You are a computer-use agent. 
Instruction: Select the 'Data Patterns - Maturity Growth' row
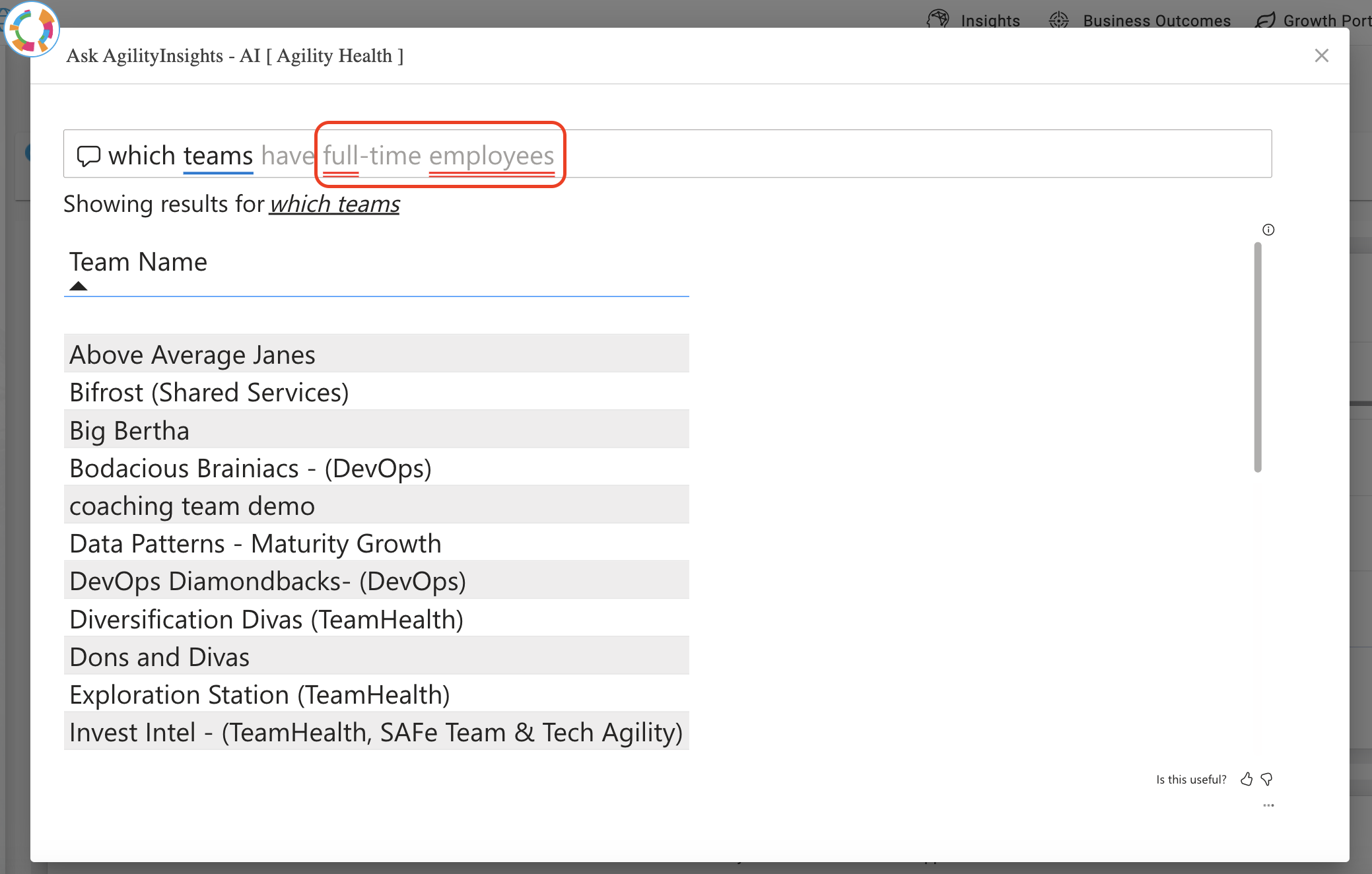pos(376,542)
